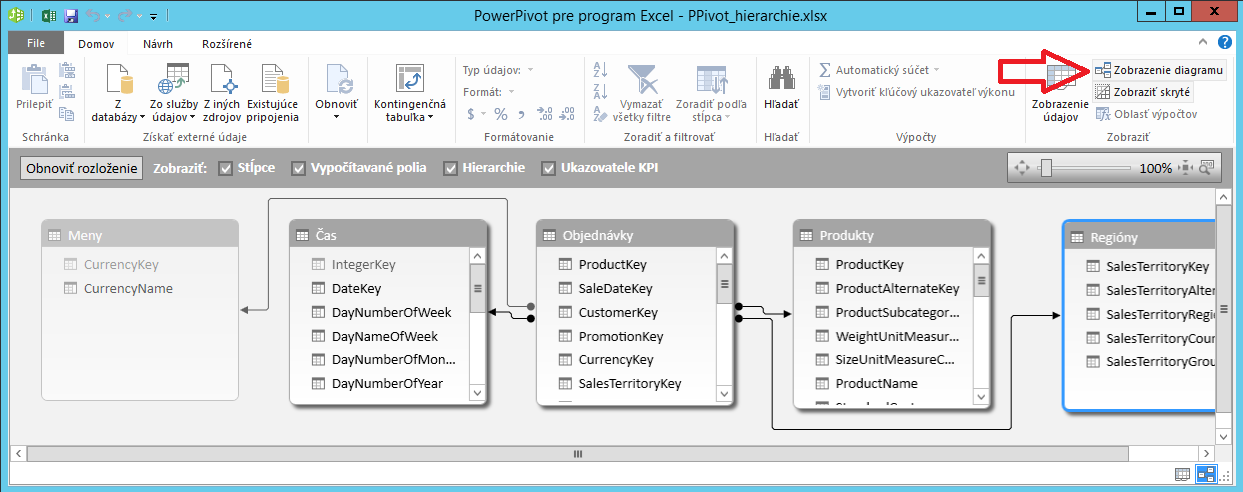Select CurrencyName in Meny table
The width and height of the screenshot is (1243, 492).
pos(128,288)
